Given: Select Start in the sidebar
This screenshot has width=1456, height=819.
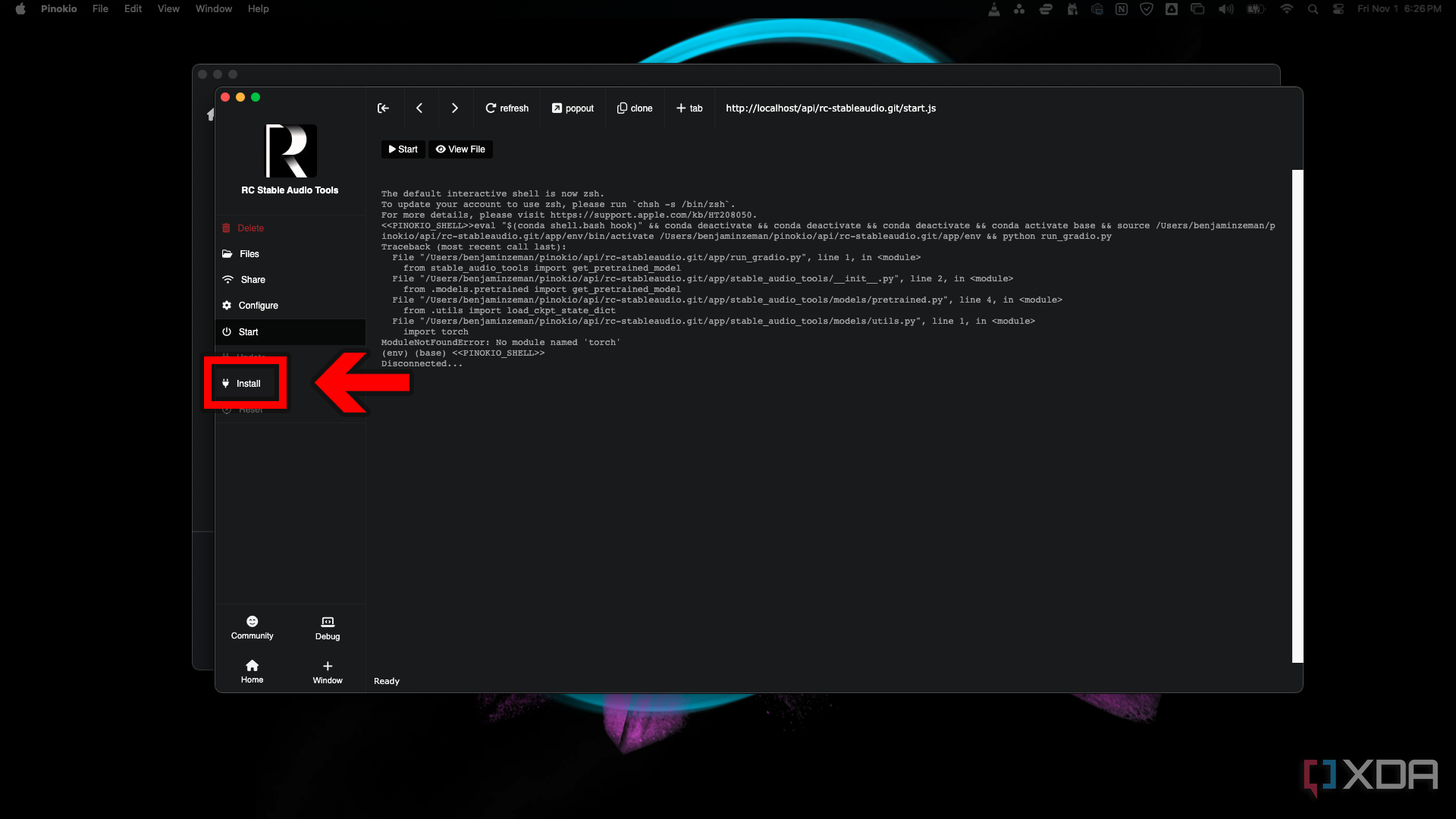Looking at the screenshot, I should [x=290, y=332].
